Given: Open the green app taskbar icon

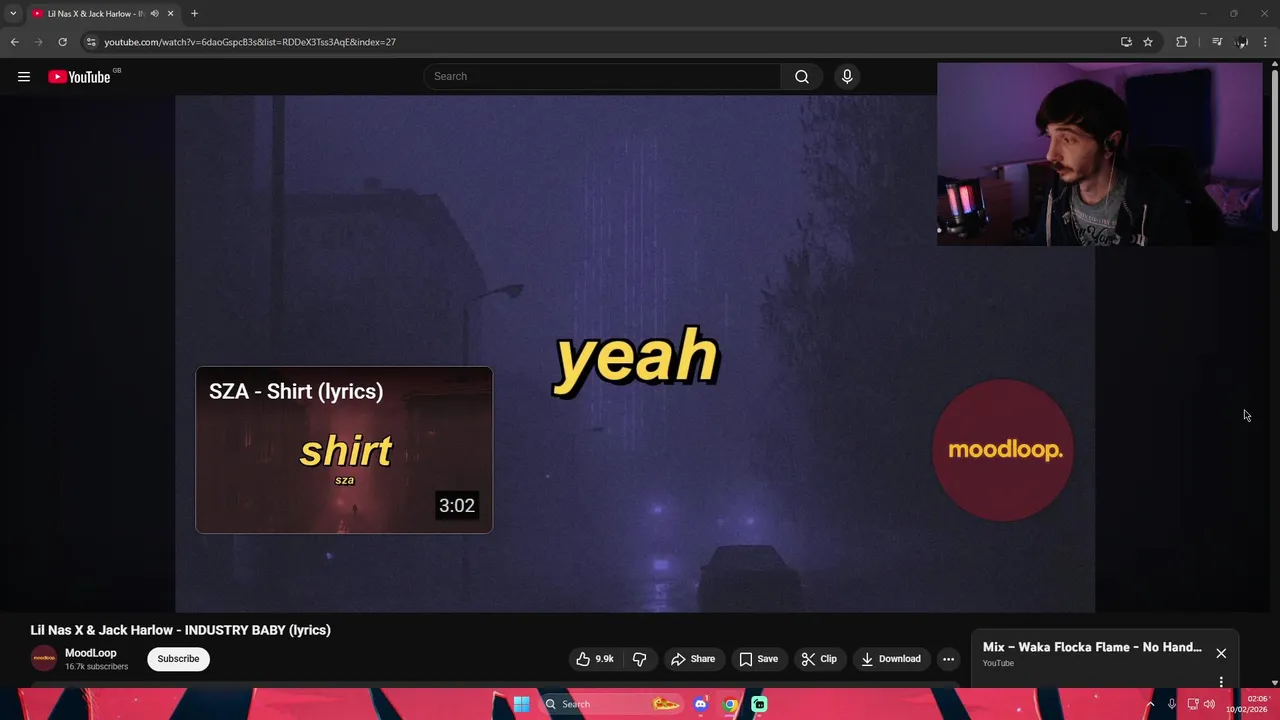Looking at the screenshot, I should pyautogui.click(x=759, y=704).
